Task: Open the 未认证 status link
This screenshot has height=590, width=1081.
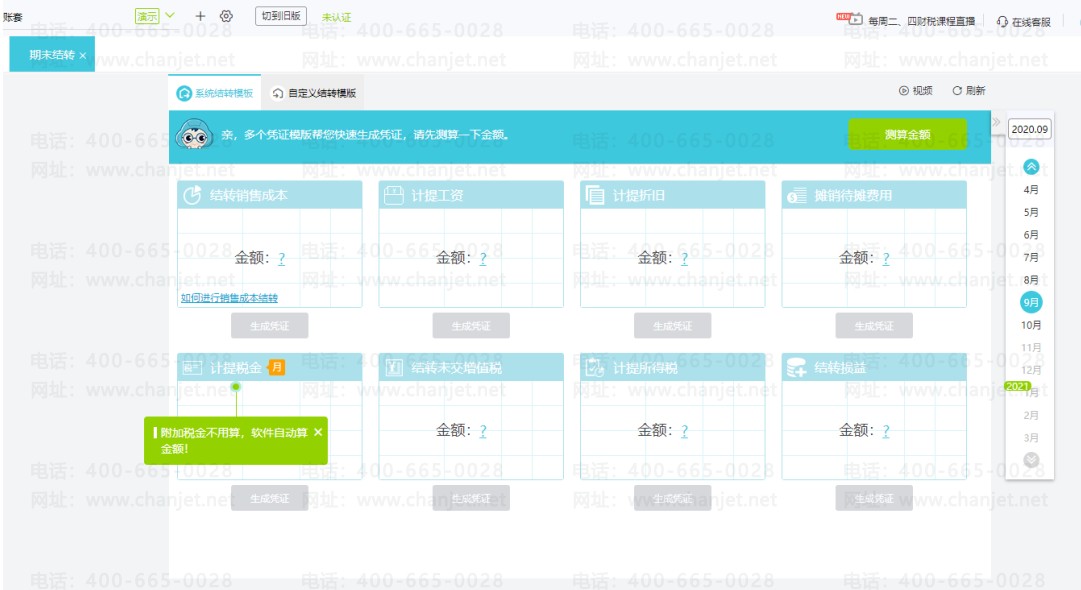Action: click(336, 17)
